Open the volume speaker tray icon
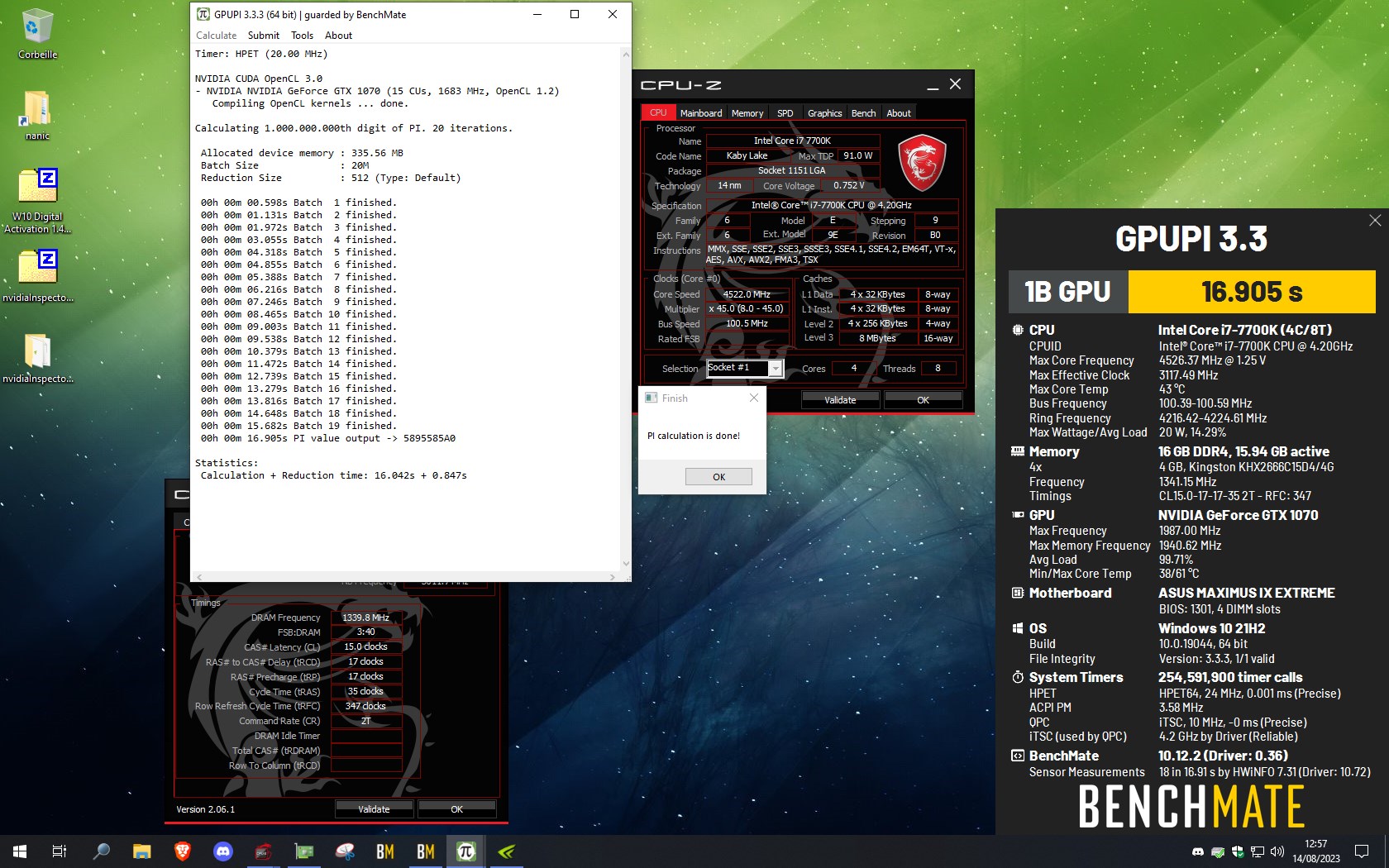This screenshot has height=868, width=1389. coord(1277,851)
